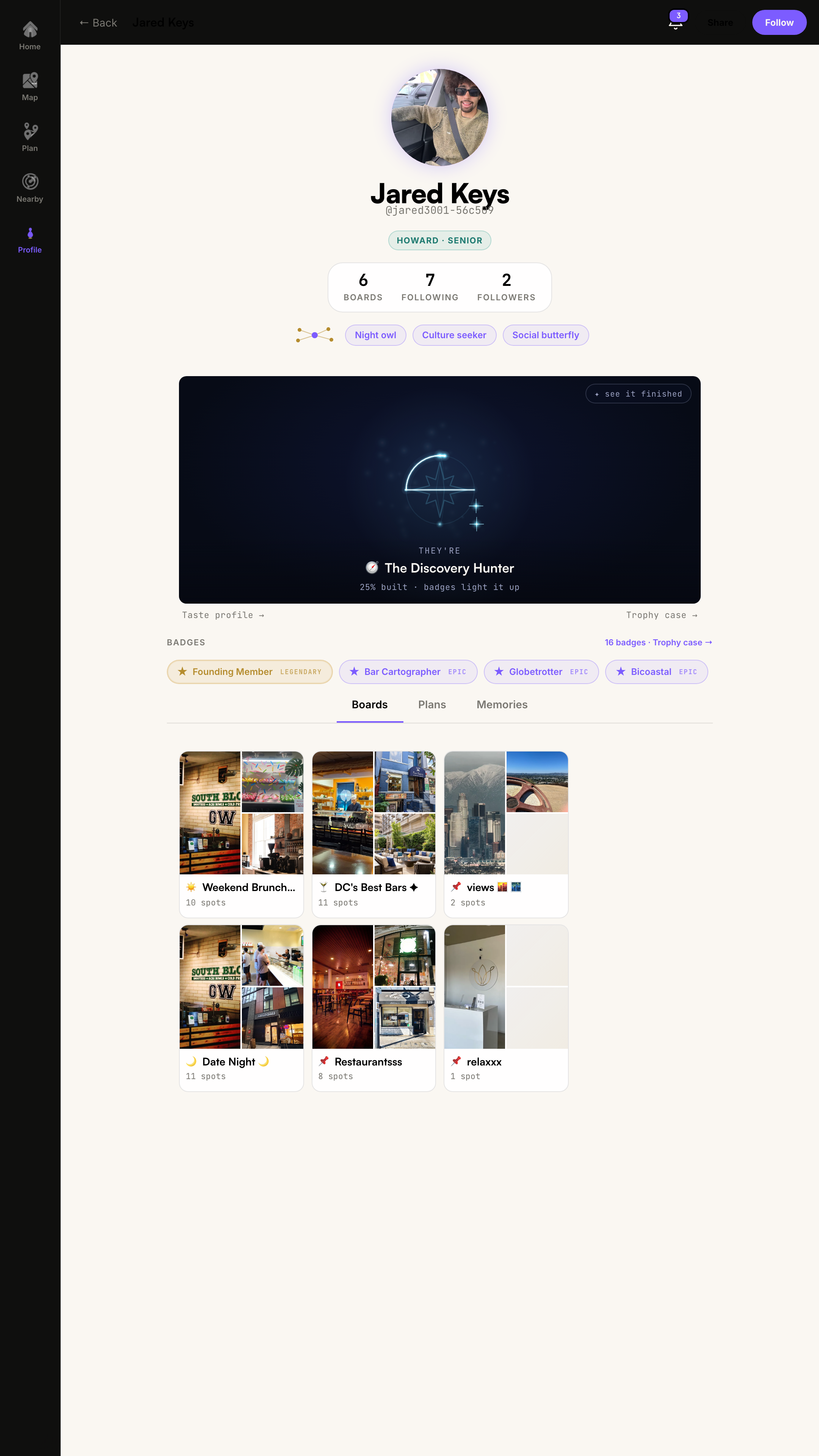Open the Profile sidebar icon
The image size is (819, 1456).
pyautogui.click(x=30, y=233)
